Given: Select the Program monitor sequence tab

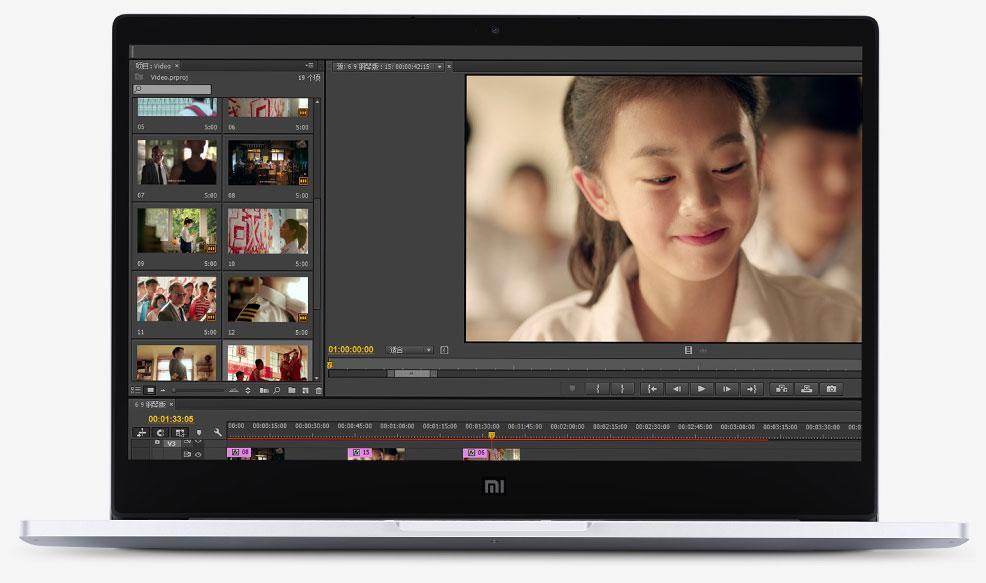Looking at the screenshot, I should [x=384, y=67].
